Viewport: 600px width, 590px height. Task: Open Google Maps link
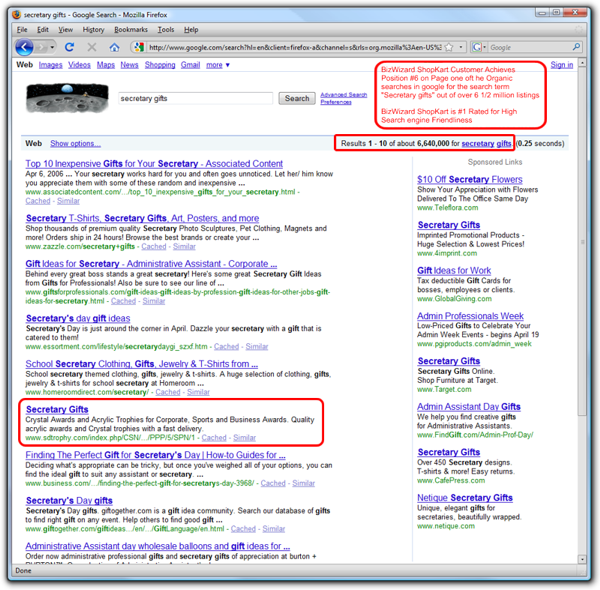106,65
